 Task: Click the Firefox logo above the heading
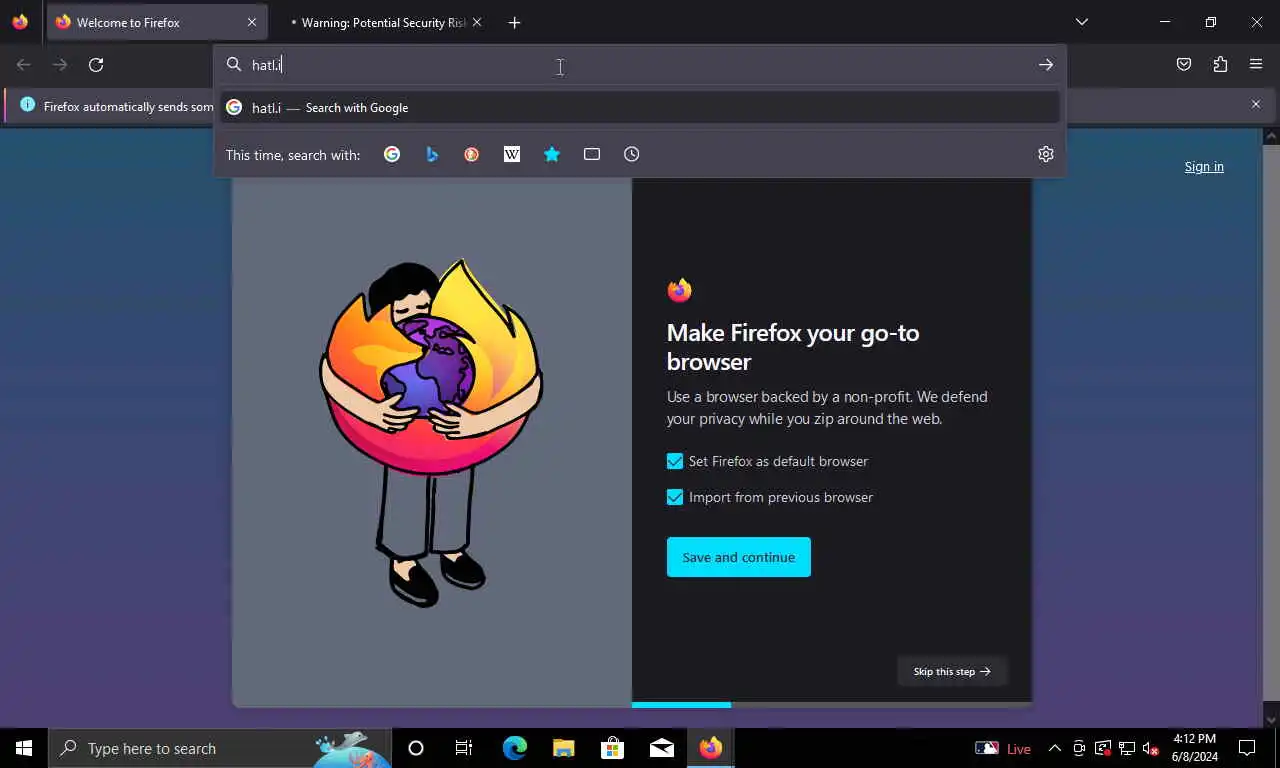pos(680,290)
